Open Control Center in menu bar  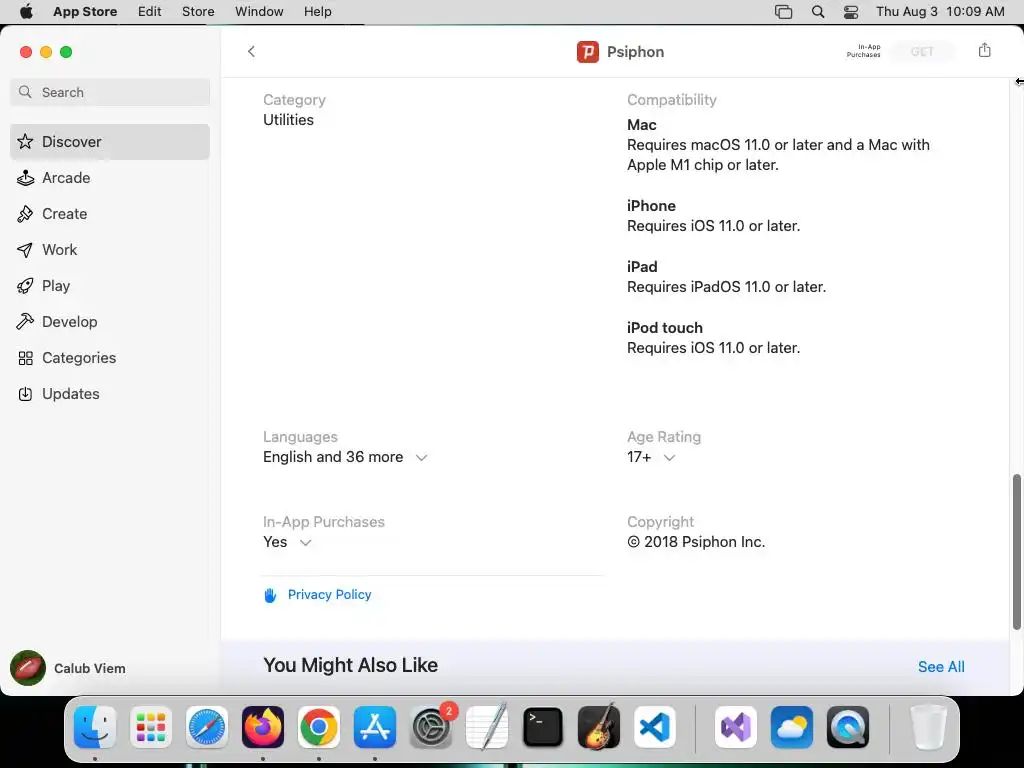tap(851, 12)
